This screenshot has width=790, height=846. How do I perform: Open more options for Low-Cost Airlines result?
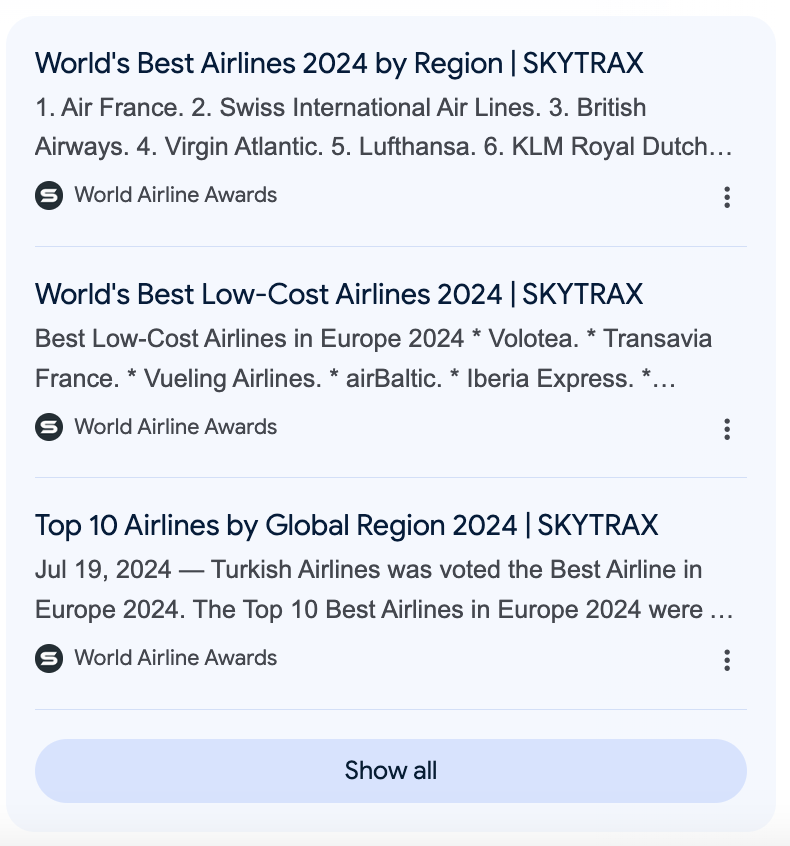tap(727, 429)
